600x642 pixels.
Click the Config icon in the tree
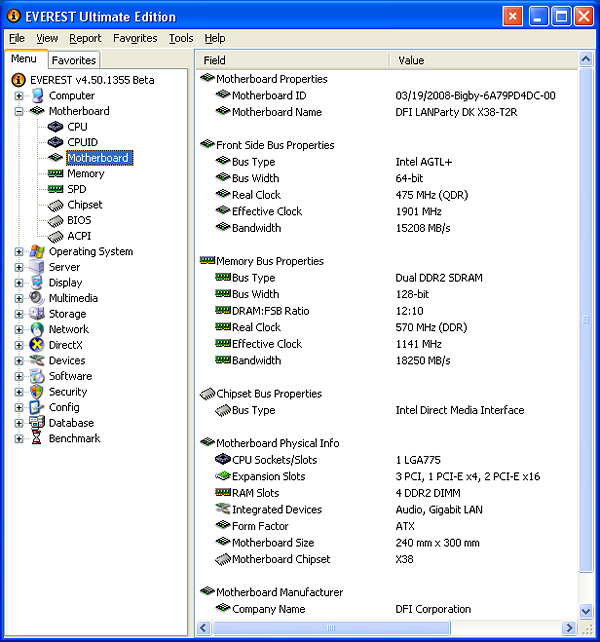(37, 407)
